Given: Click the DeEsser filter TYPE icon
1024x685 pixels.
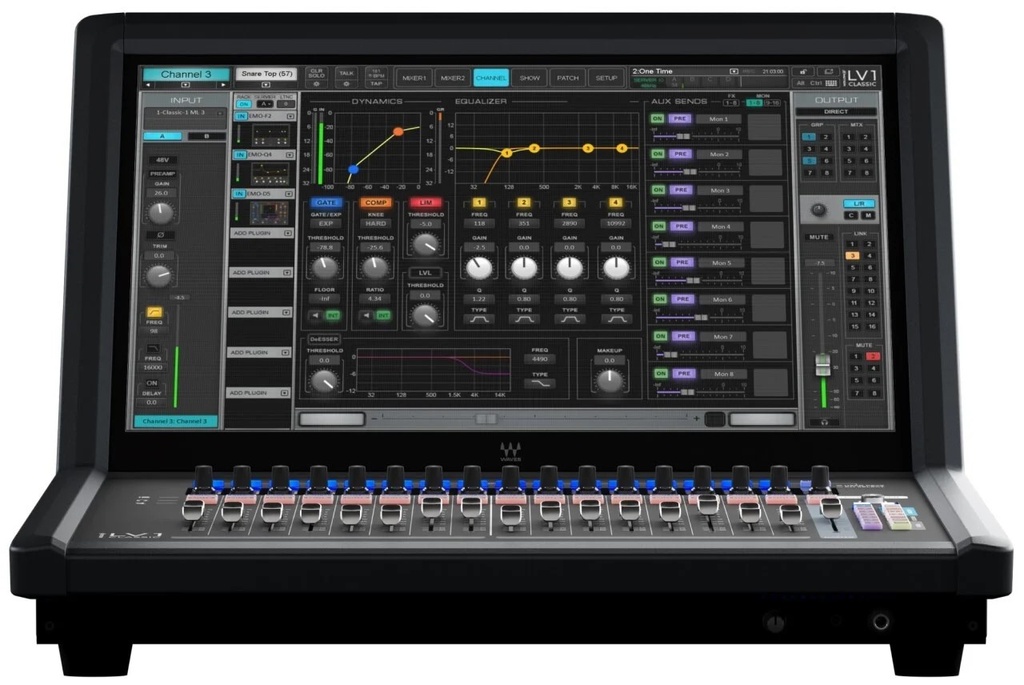Looking at the screenshot, I should tap(539, 383).
